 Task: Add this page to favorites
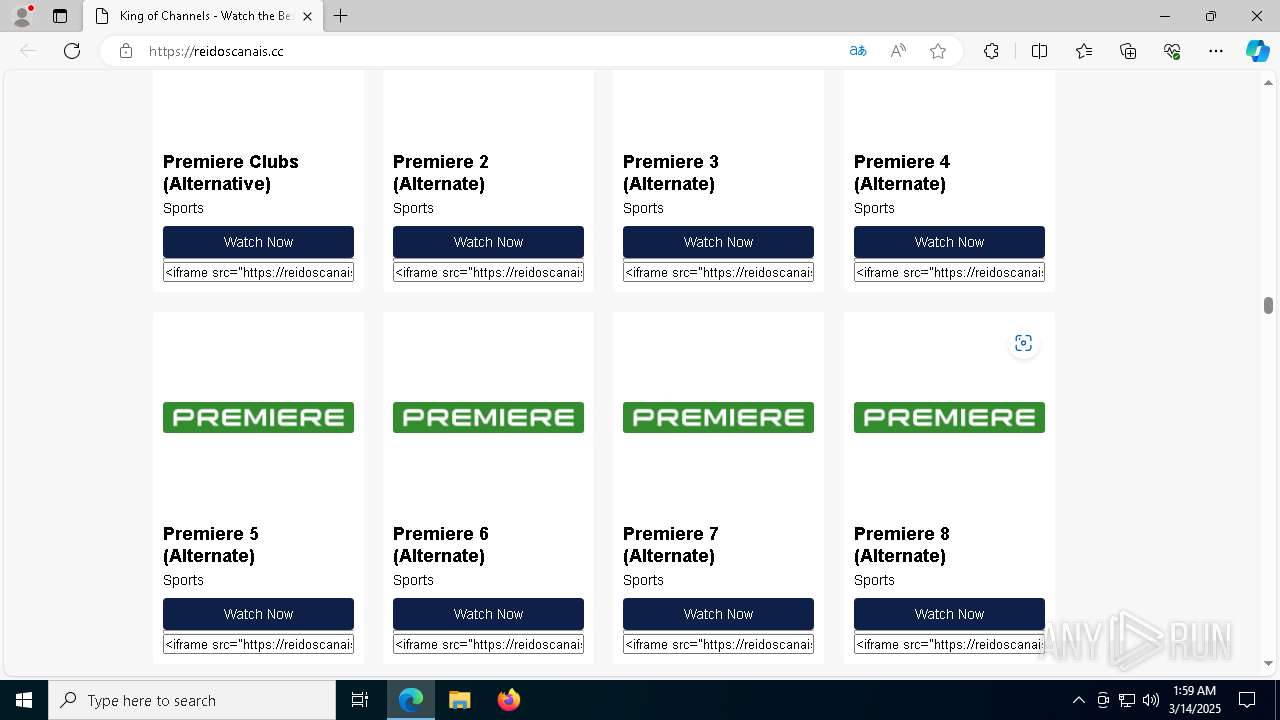[938, 51]
